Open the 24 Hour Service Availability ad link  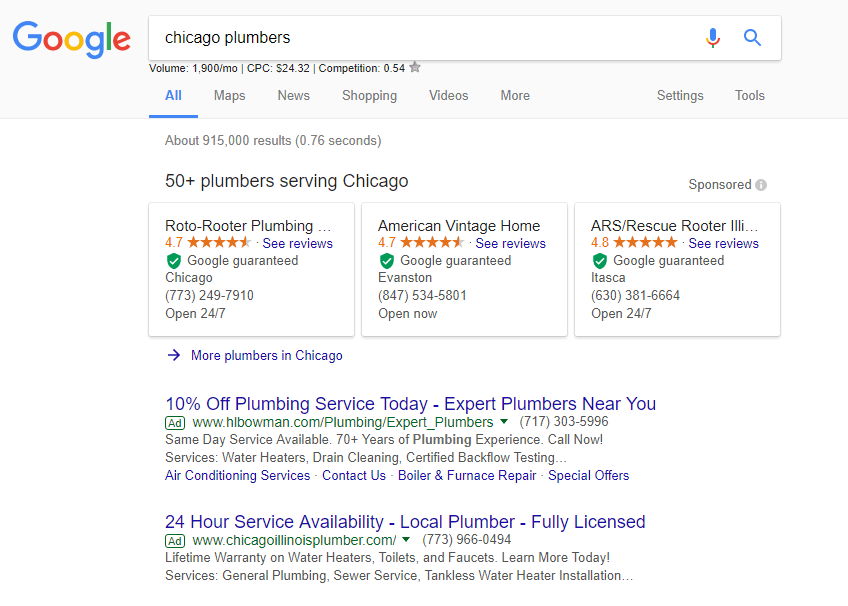coord(405,522)
